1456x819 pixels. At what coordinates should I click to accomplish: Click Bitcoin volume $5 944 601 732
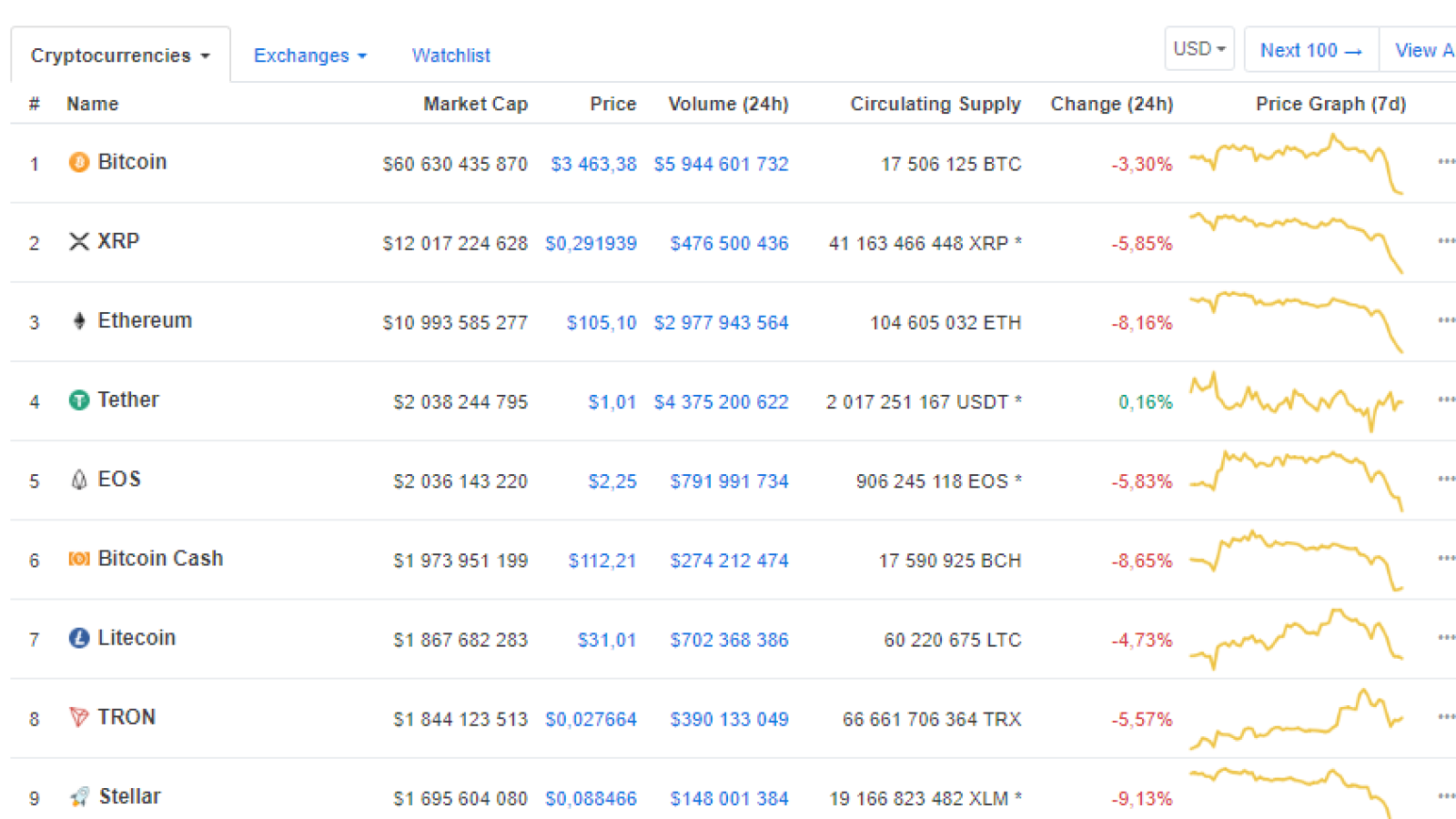click(721, 164)
